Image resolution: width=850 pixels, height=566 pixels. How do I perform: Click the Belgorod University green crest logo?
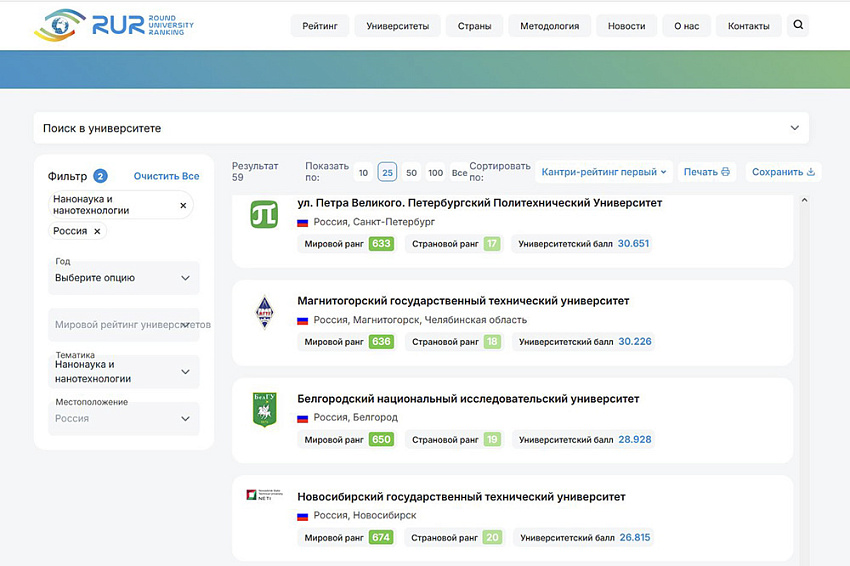(x=262, y=410)
